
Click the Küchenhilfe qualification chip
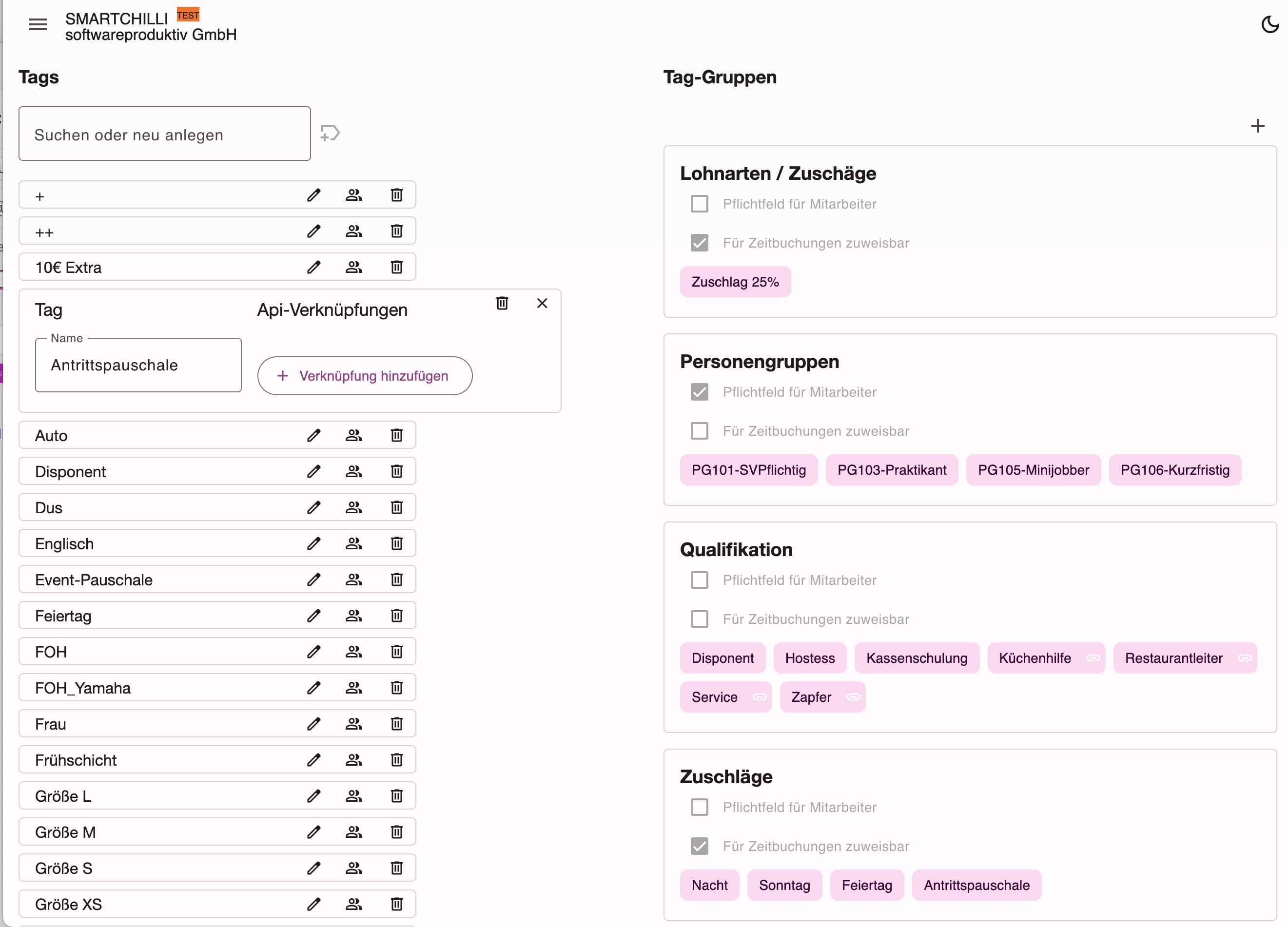1046,658
